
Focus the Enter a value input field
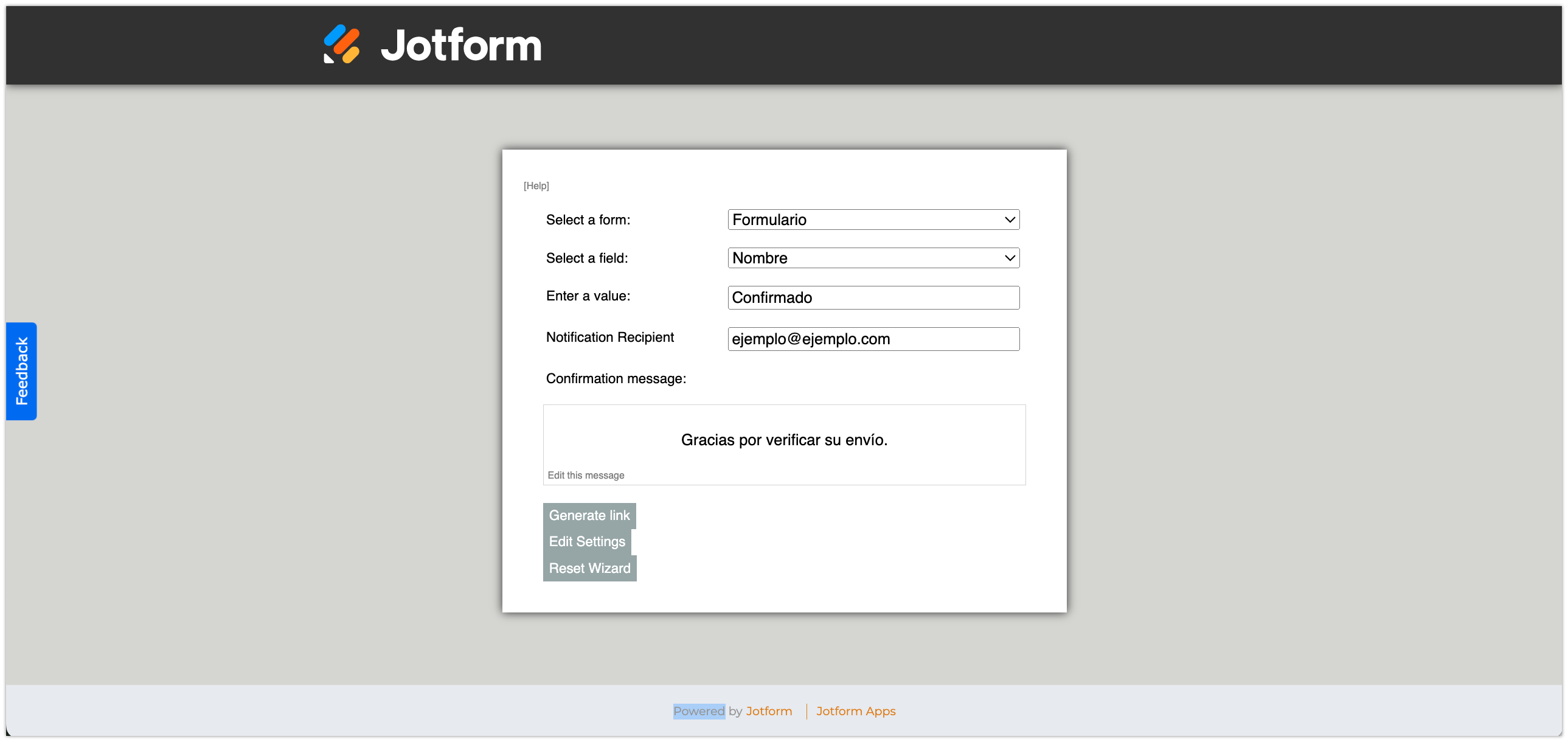[x=873, y=297]
